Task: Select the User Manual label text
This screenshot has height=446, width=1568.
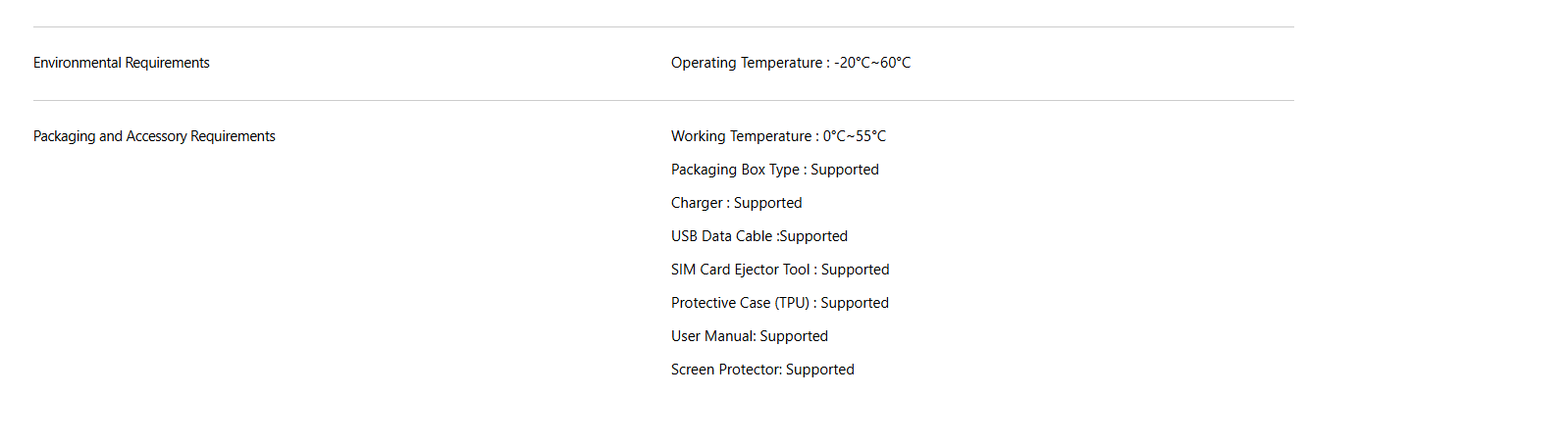Action: coord(711,336)
